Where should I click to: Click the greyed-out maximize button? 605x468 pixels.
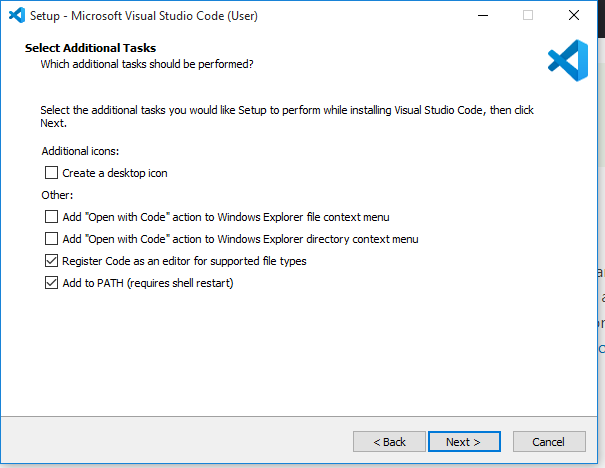point(528,15)
